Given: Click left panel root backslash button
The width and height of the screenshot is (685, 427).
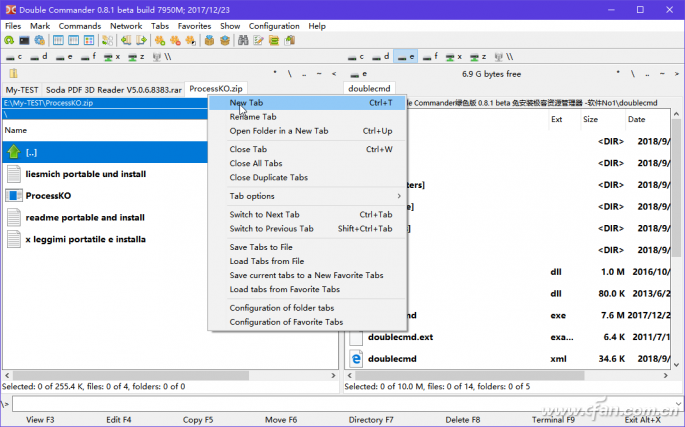Looking at the screenshot, I should 290,73.
